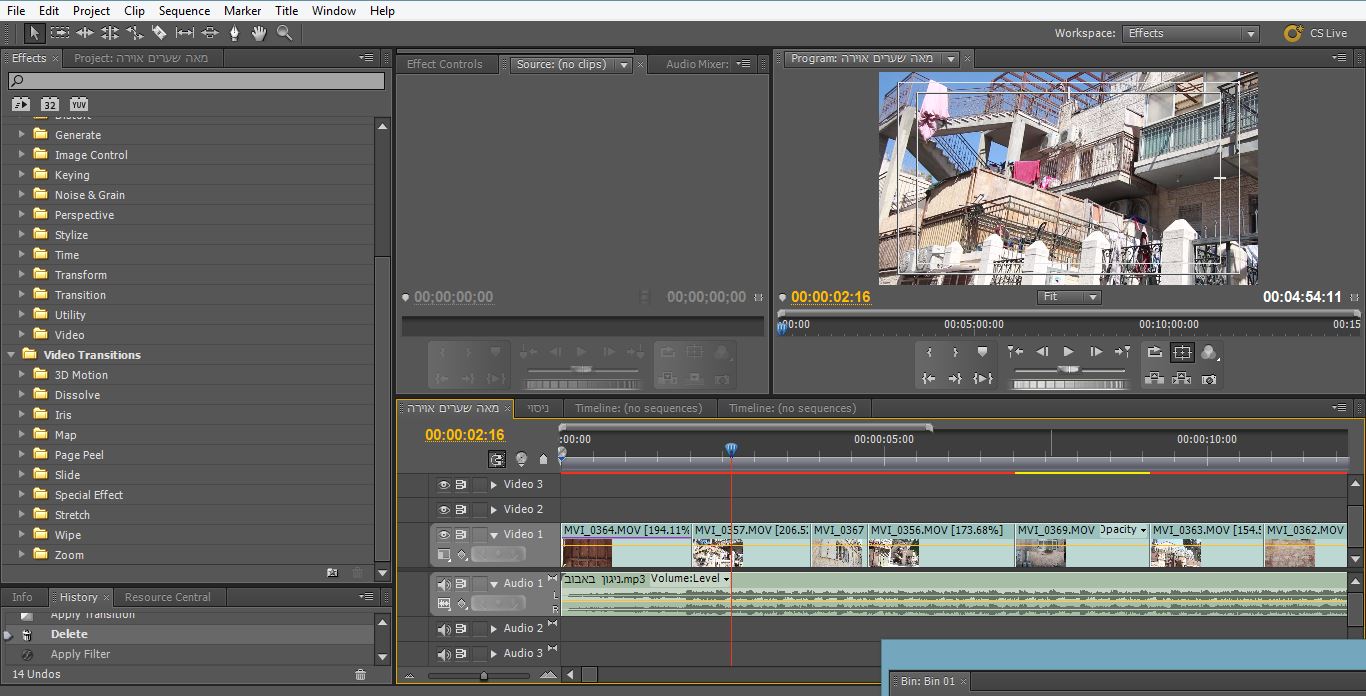Expand the Dissolve transitions folder
Viewport: 1366px width, 696px height.
click(x=22, y=395)
